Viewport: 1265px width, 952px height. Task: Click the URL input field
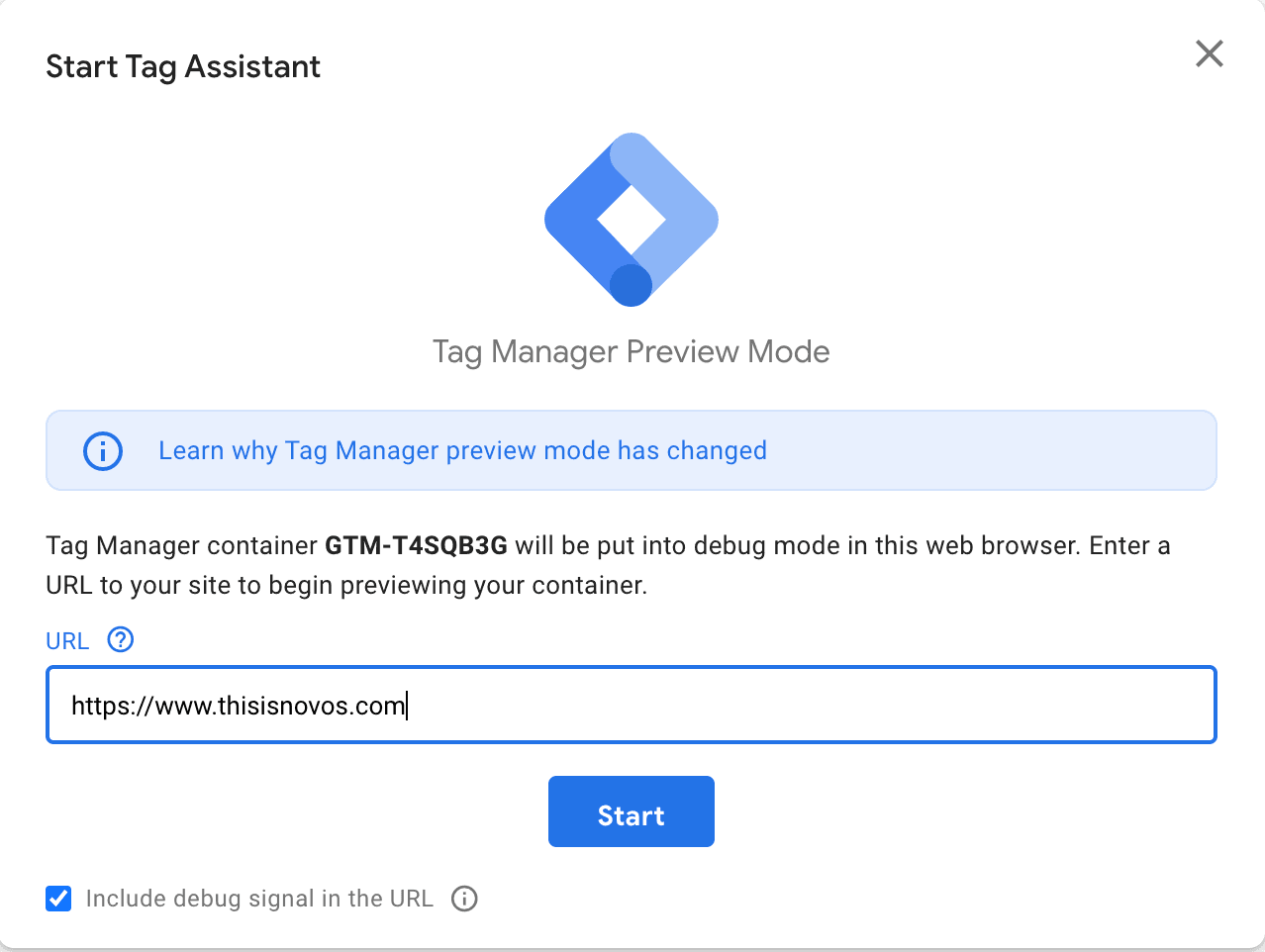click(x=632, y=705)
